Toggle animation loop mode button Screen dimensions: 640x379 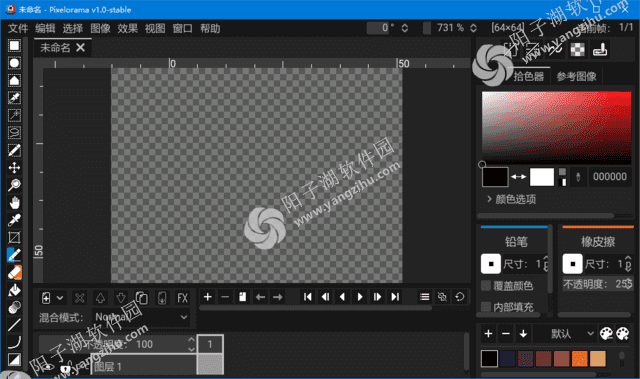(460, 297)
